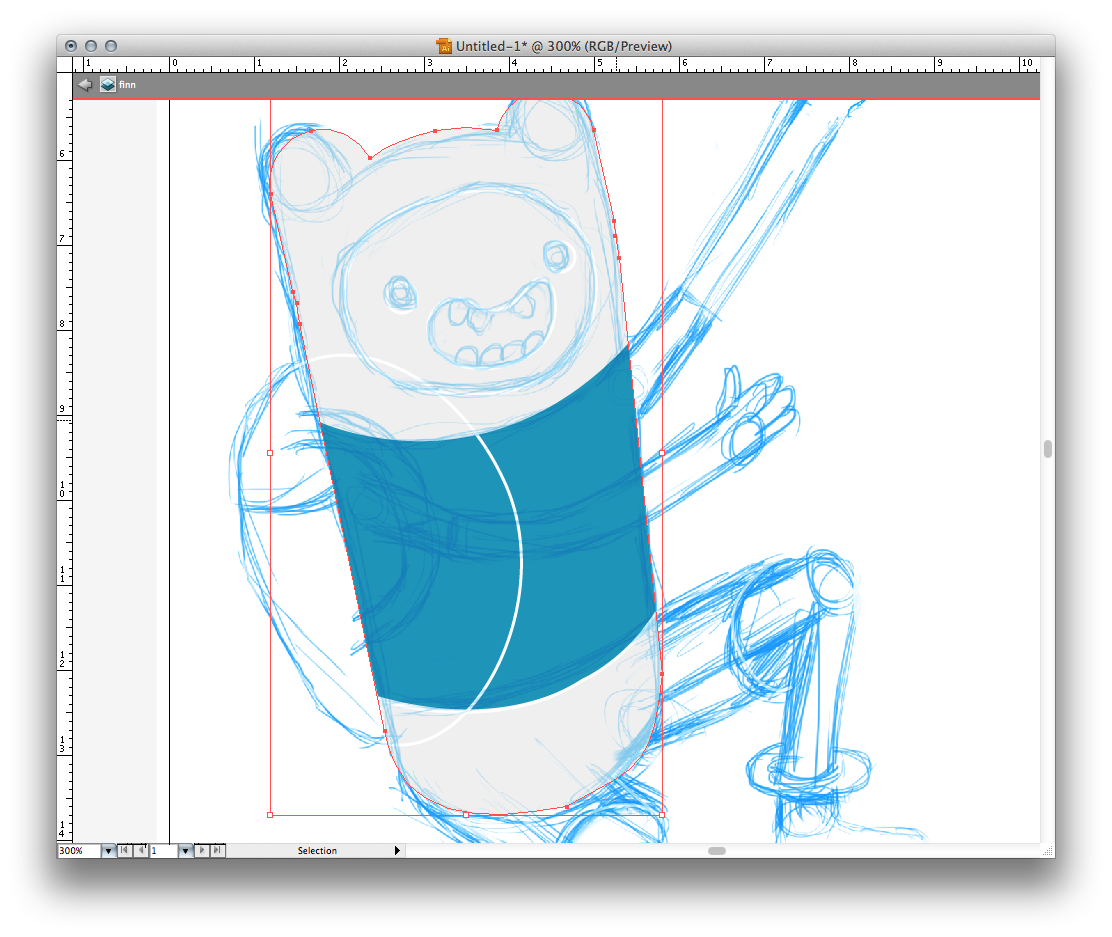Click the finn layer name label
1112x937 pixels.
[128, 85]
